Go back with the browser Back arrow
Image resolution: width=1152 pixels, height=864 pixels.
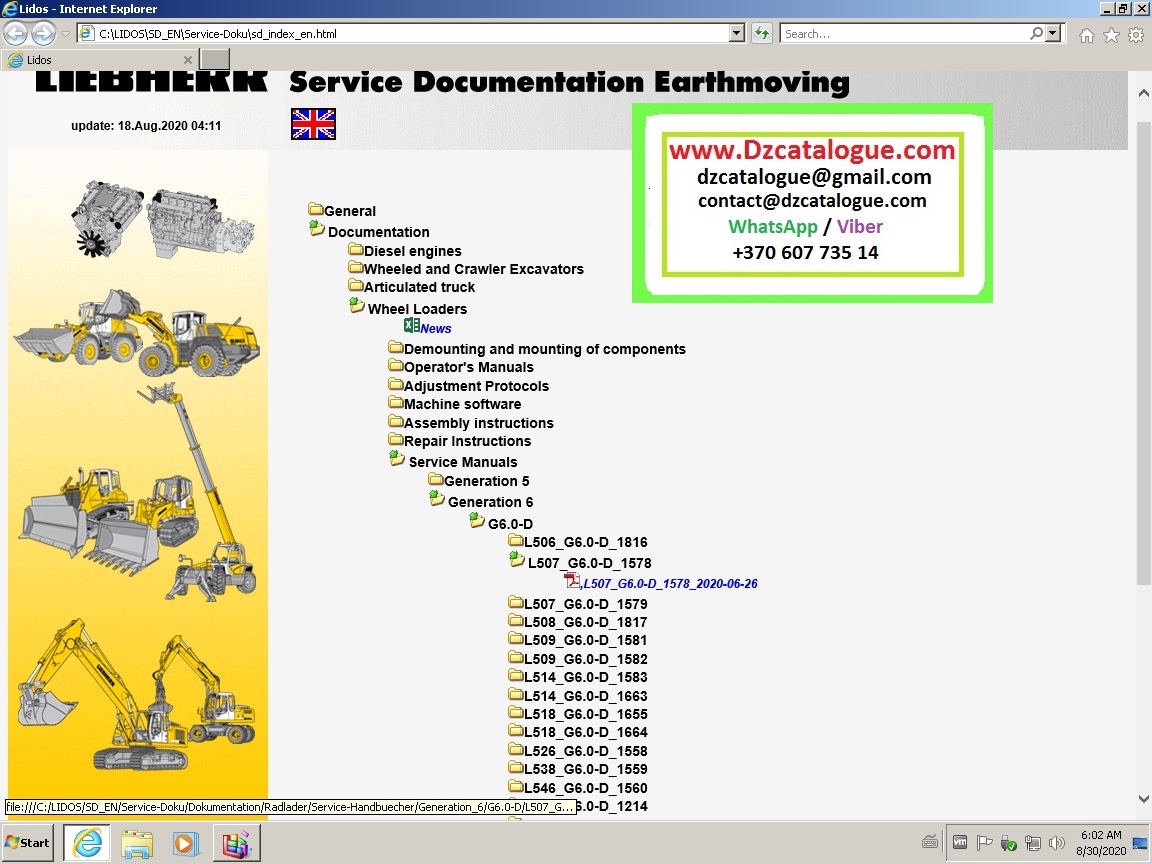tap(15, 33)
